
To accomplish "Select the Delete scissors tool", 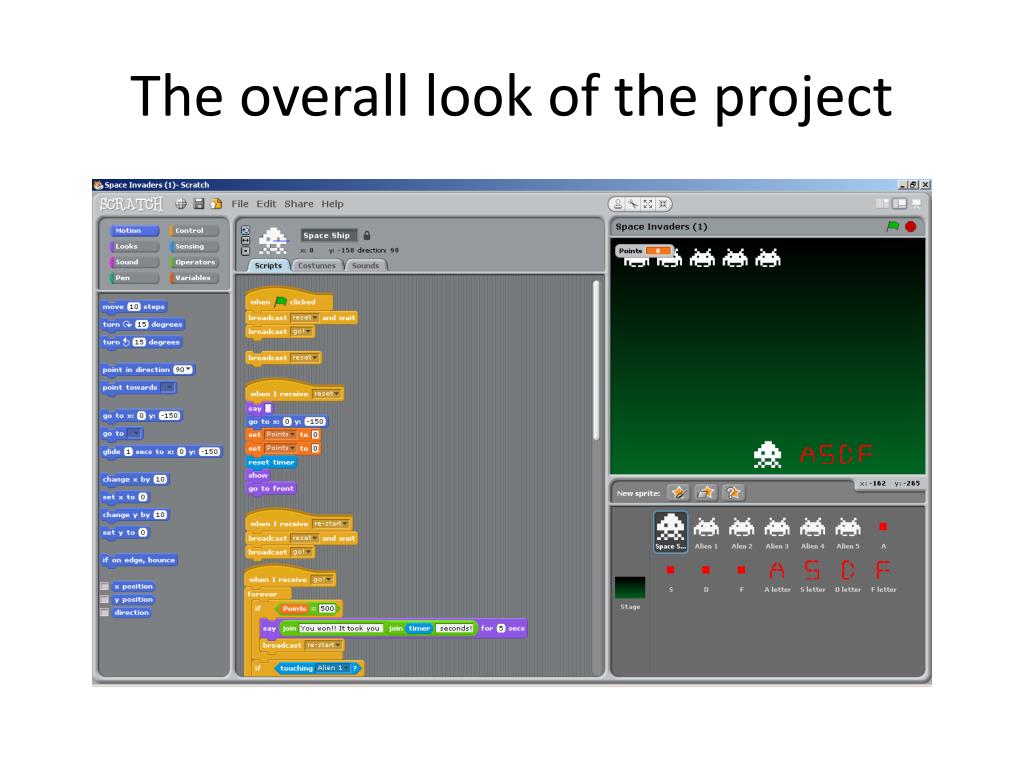I will [633, 204].
